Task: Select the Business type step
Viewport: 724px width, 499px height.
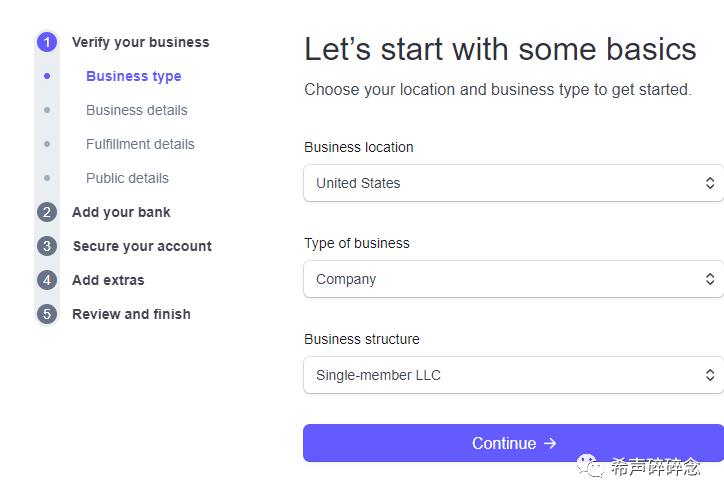Action: click(133, 76)
